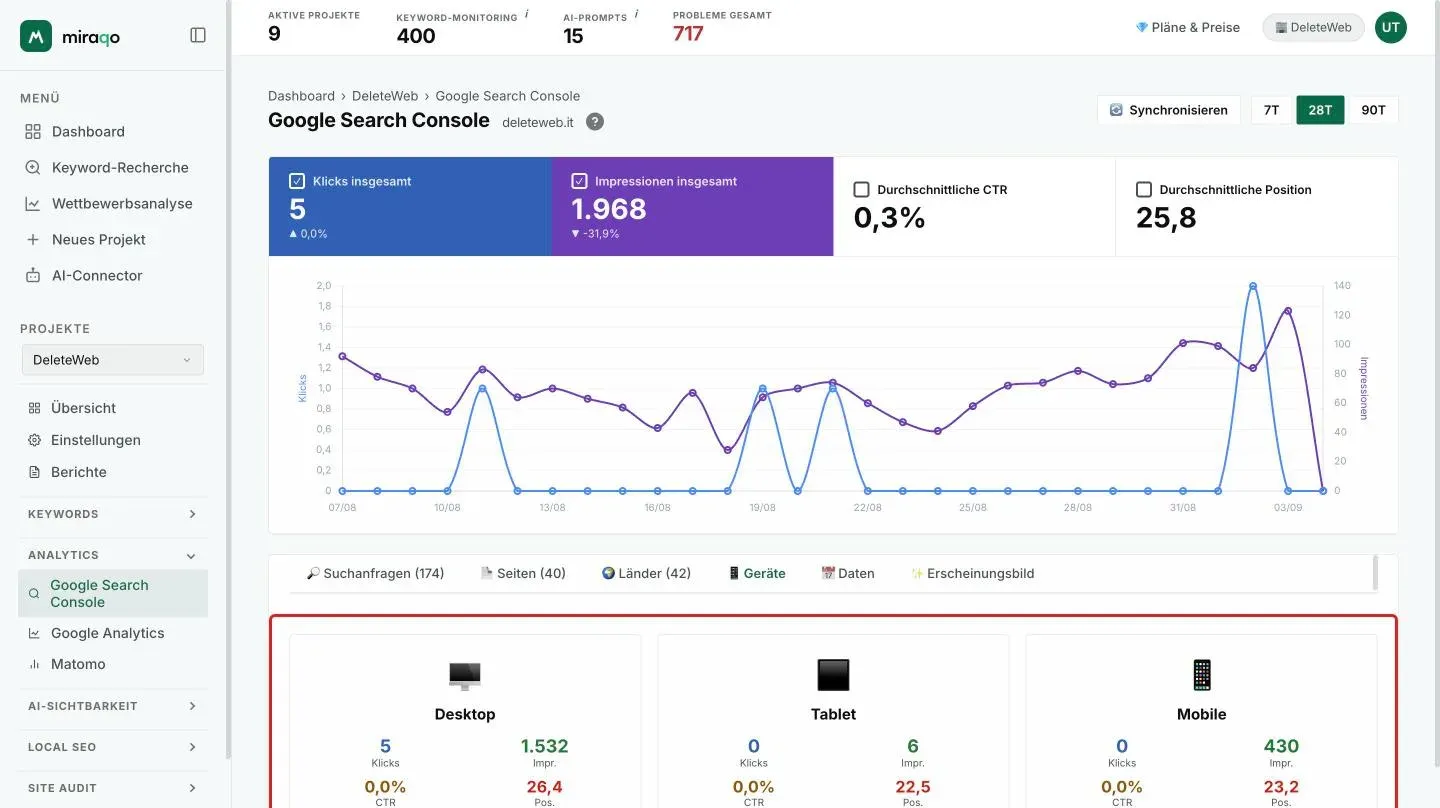The width and height of the screenshot is (1440, 808).
Task: Collapse the Analytics section
Action: (x=113, y=555)
